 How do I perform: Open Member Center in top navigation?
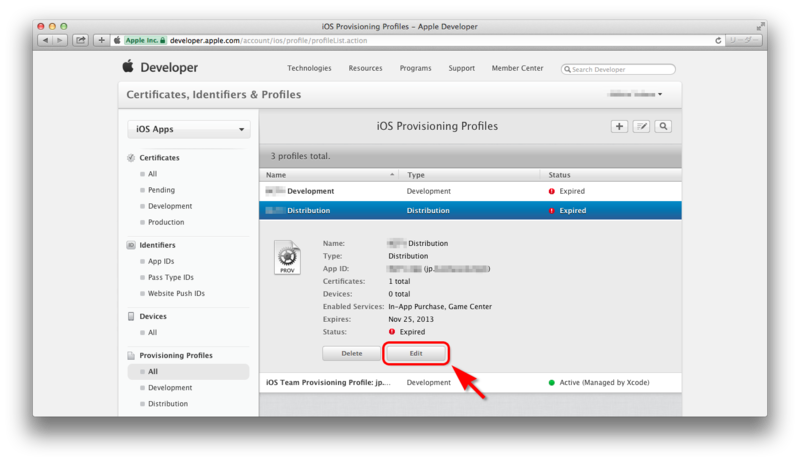click(517, 68)
